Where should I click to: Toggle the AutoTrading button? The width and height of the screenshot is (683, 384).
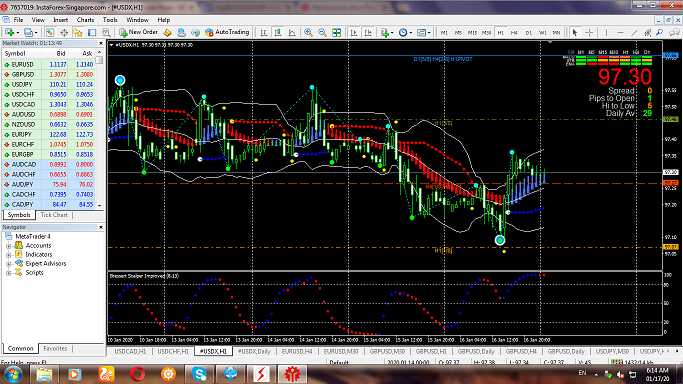(x=227, y=32)
